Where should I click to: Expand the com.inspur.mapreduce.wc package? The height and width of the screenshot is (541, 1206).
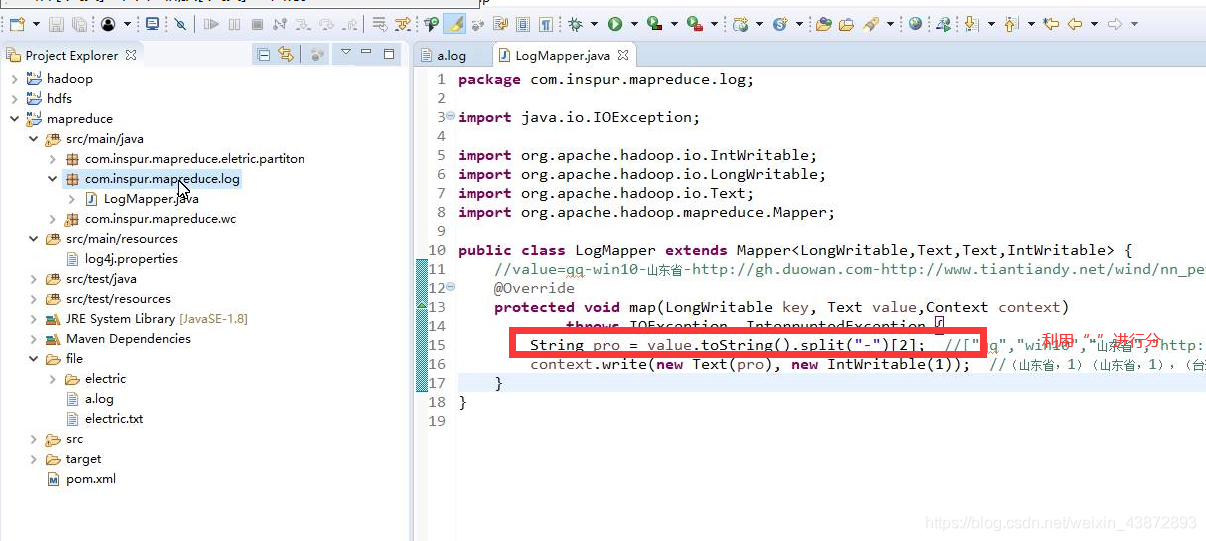click(52, 219)
